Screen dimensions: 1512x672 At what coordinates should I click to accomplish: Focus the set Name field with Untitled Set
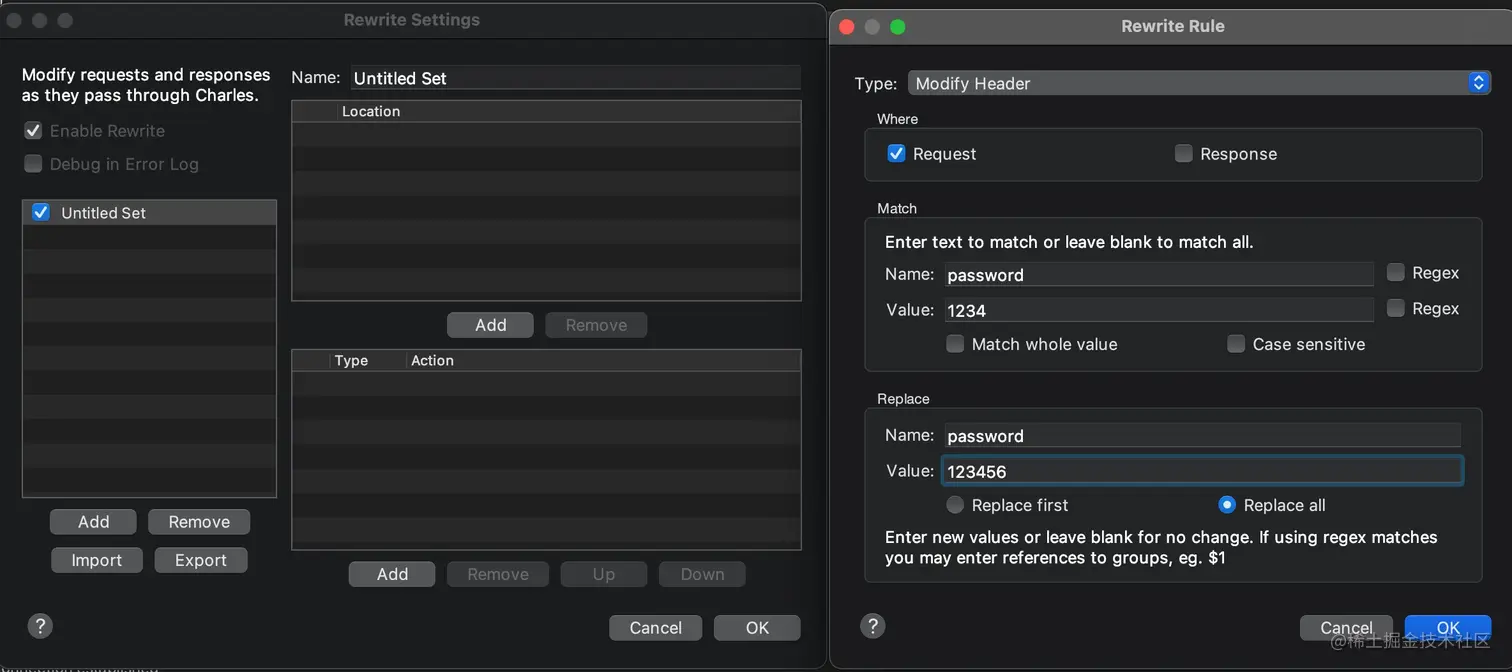(x=575, y=78)
